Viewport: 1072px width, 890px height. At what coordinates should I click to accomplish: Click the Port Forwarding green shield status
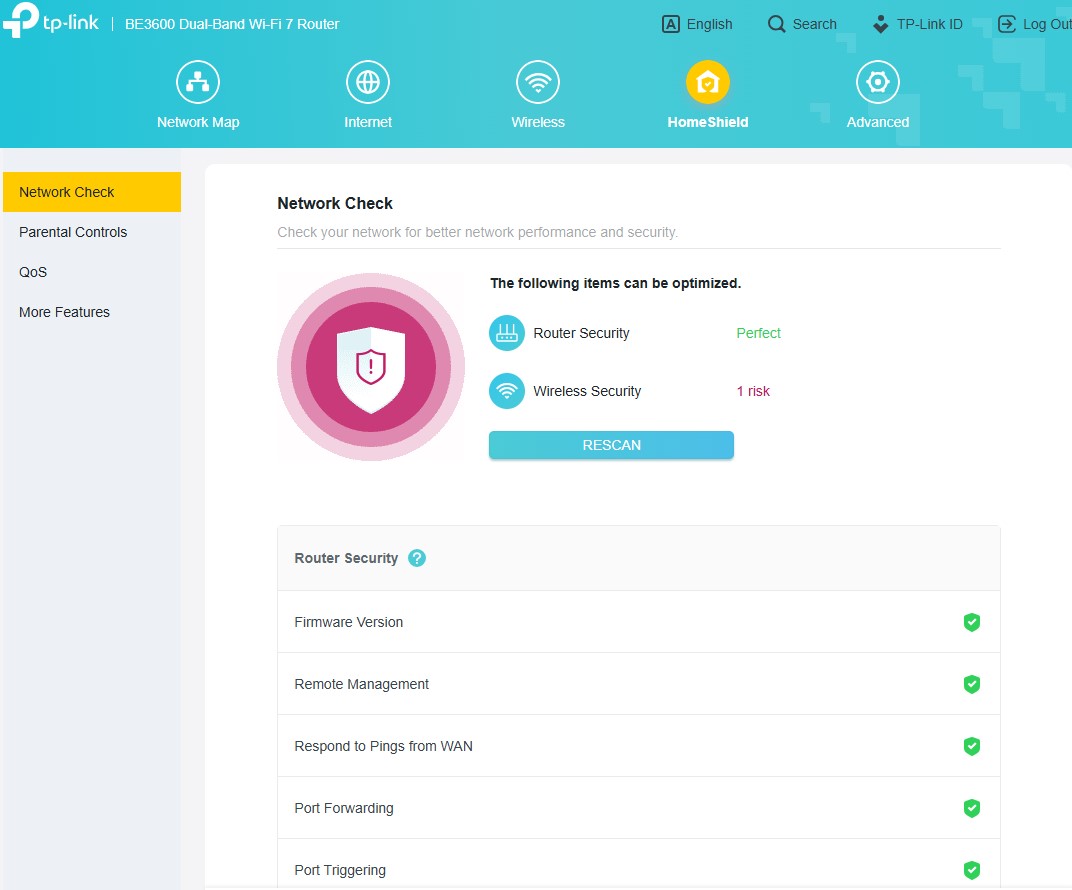(971, 808)
